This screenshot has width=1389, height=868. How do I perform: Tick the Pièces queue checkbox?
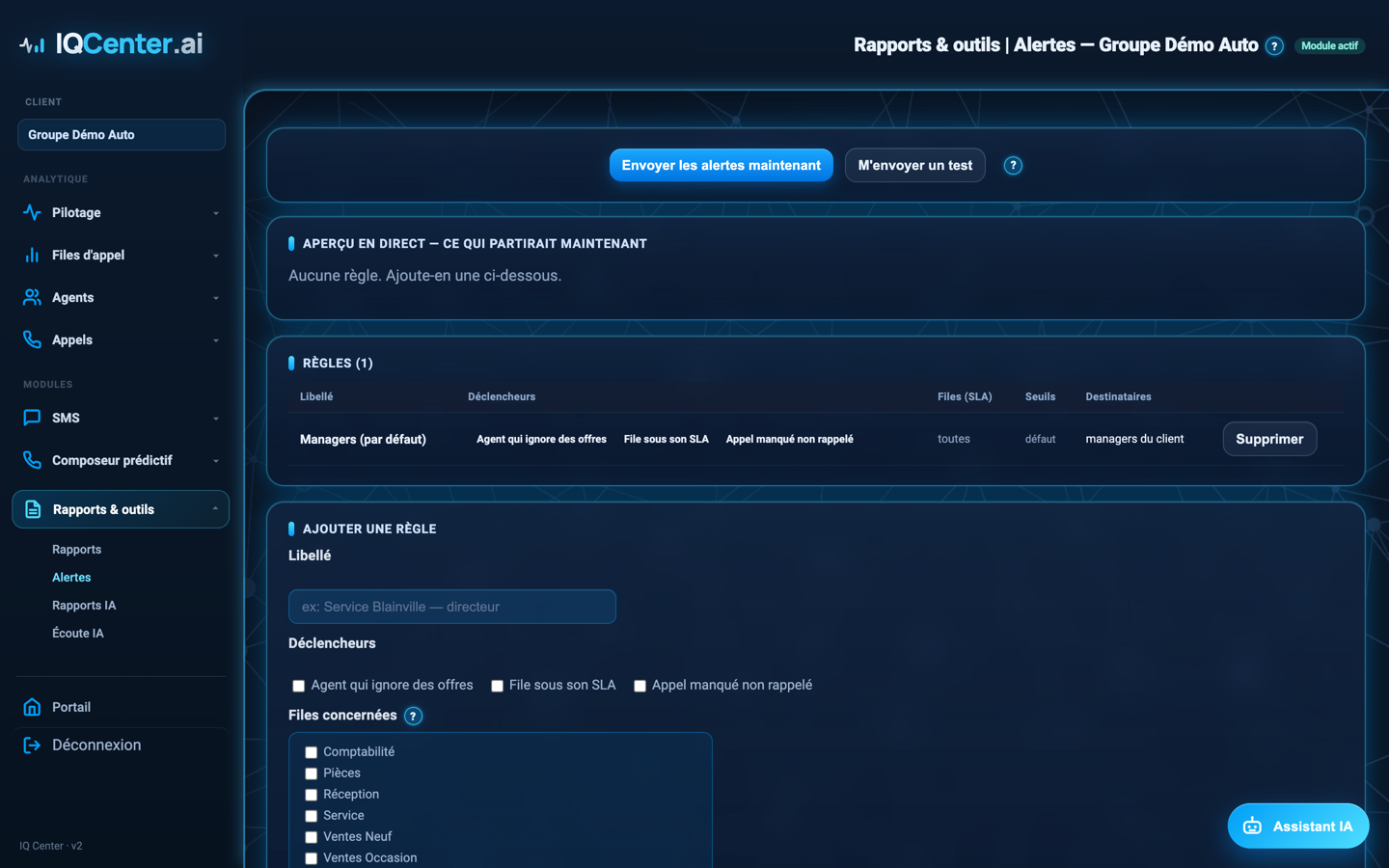pyautogui.click(x=311, y=773)
